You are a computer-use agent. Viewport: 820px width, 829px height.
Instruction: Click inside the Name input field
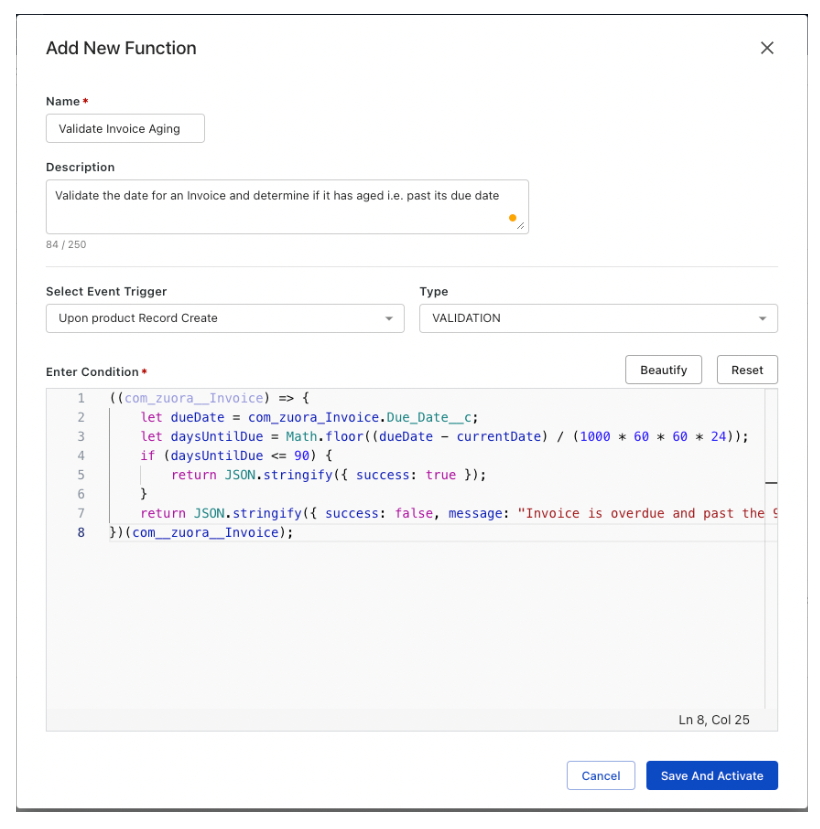pos(124,128)
